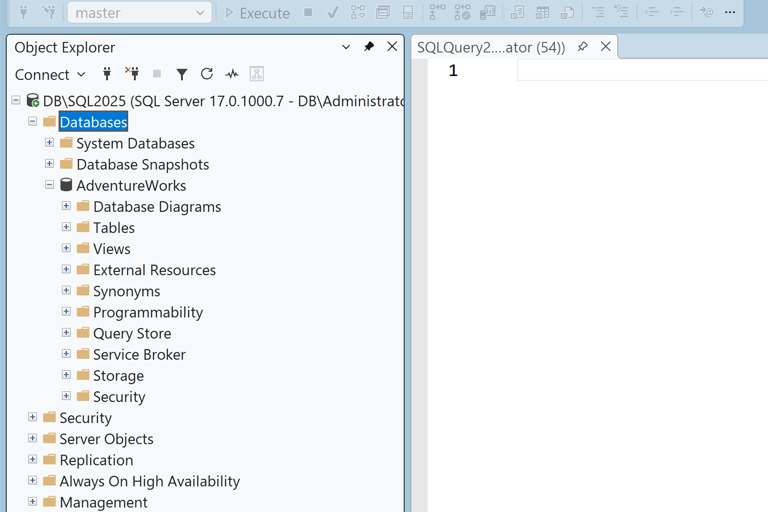
Task: Click the Refresh icon in Object Explorer
Action: coord(207,74)
